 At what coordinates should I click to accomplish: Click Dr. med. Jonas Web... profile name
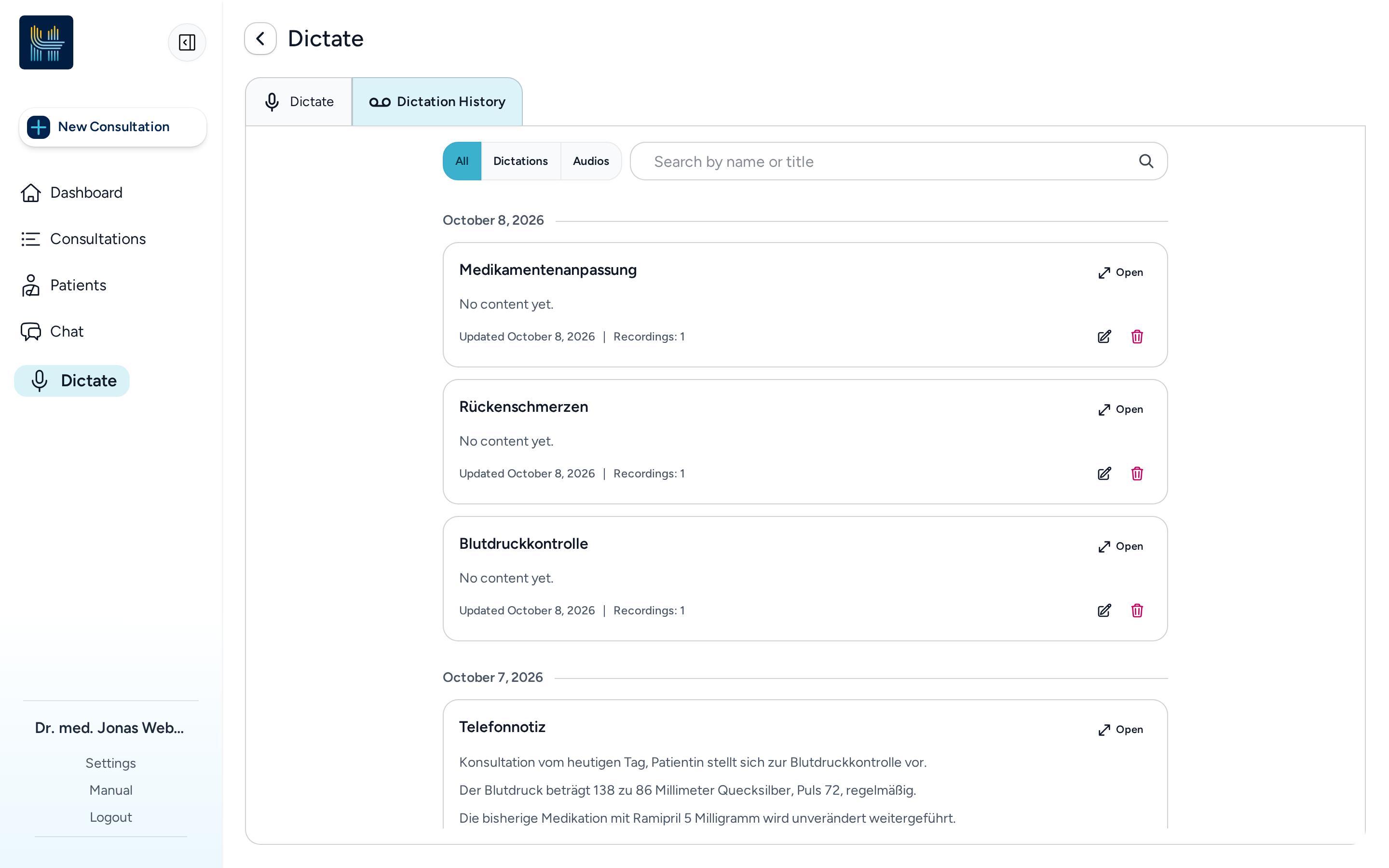[x=109, y=728]
